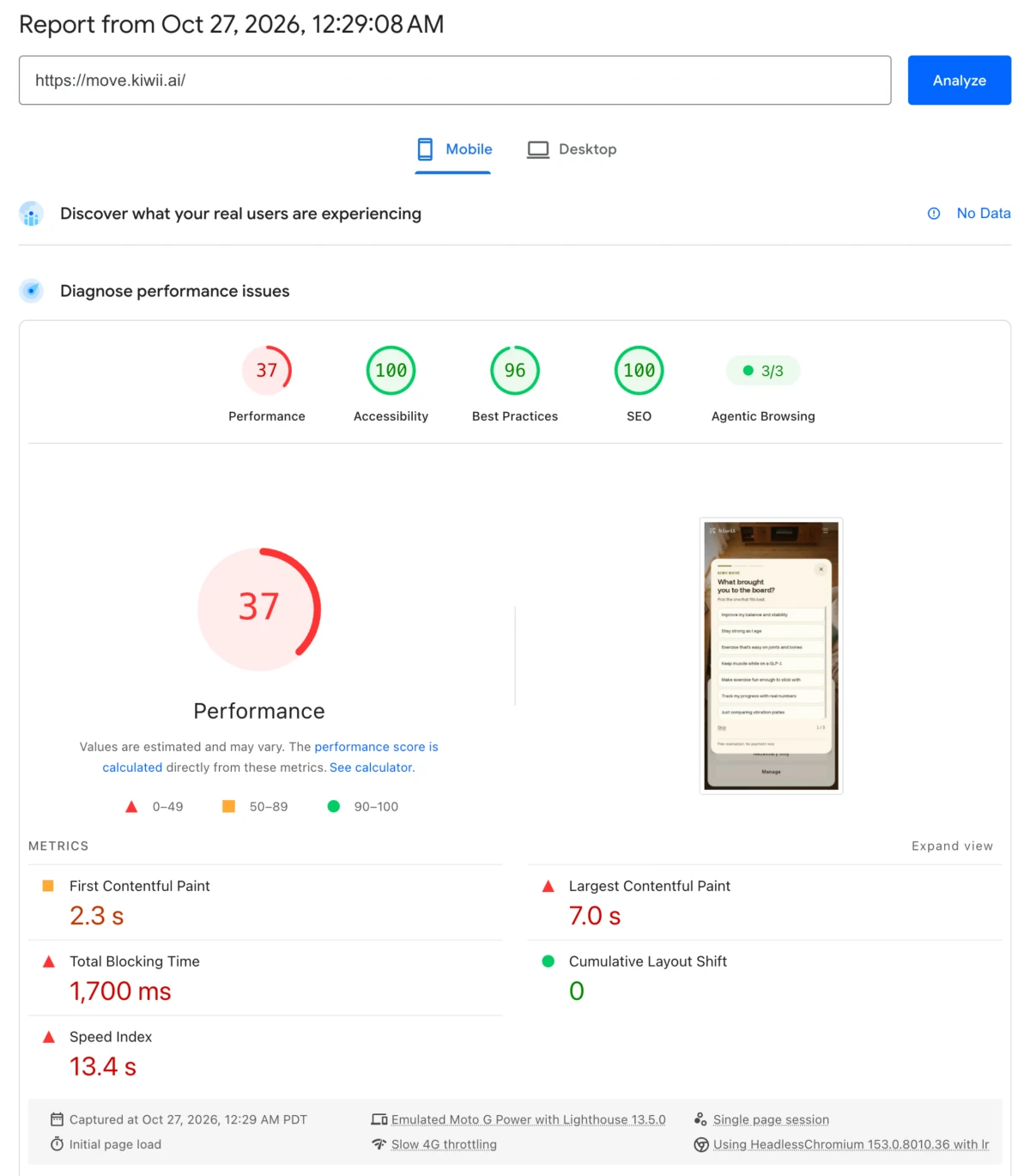Click the mobile phone icon
The width and height of the screenshot is (1030, 1176).
pyautogui.click(x=425, y=149)
